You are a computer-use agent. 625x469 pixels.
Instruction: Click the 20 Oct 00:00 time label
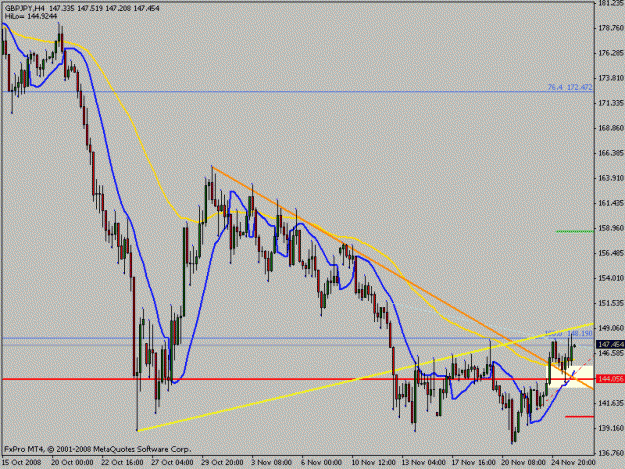pyautogui.click(x=72, y=462)
